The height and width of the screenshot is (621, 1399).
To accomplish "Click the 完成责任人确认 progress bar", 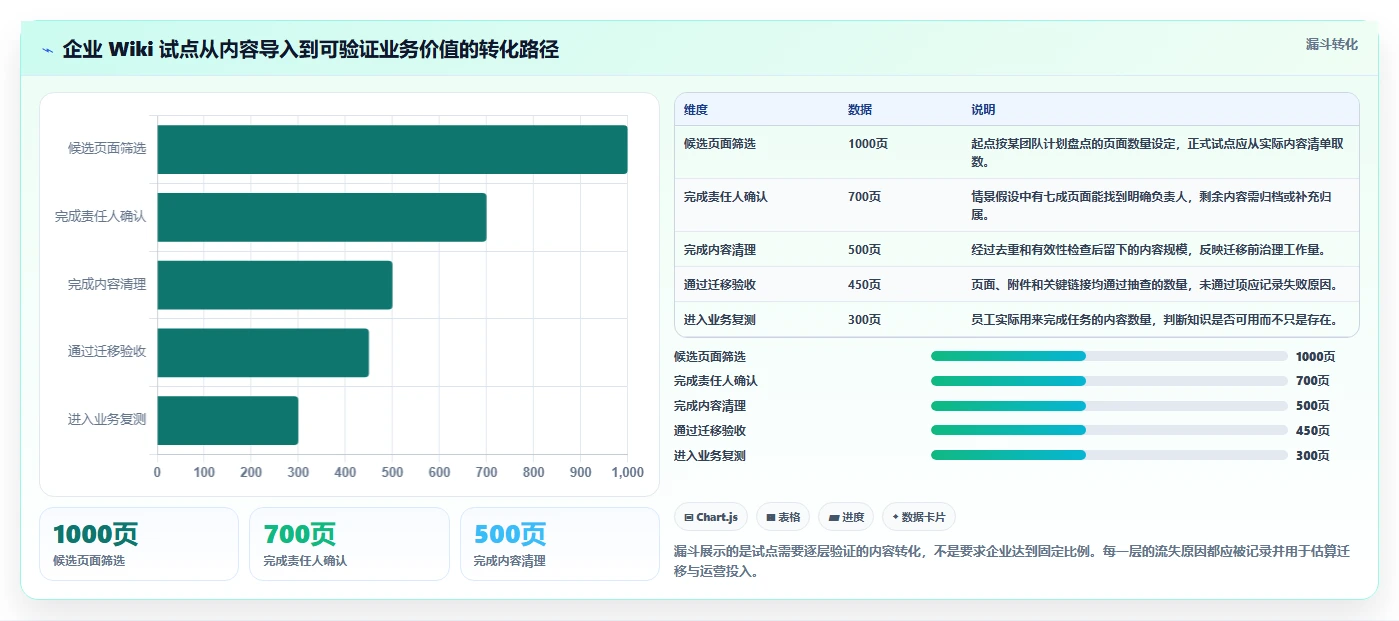I will 1109,381.
